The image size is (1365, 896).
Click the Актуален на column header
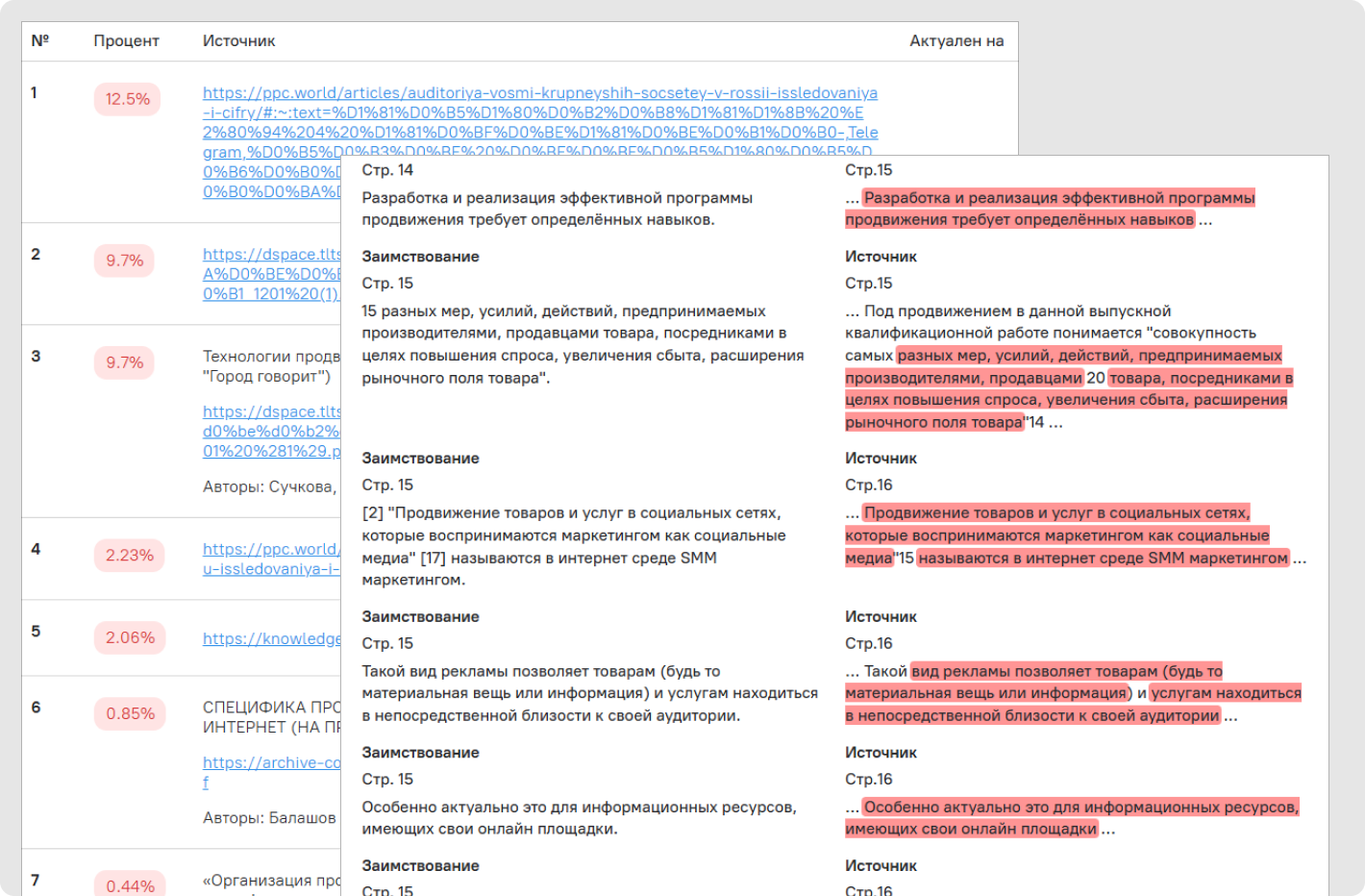click(955, 41)
